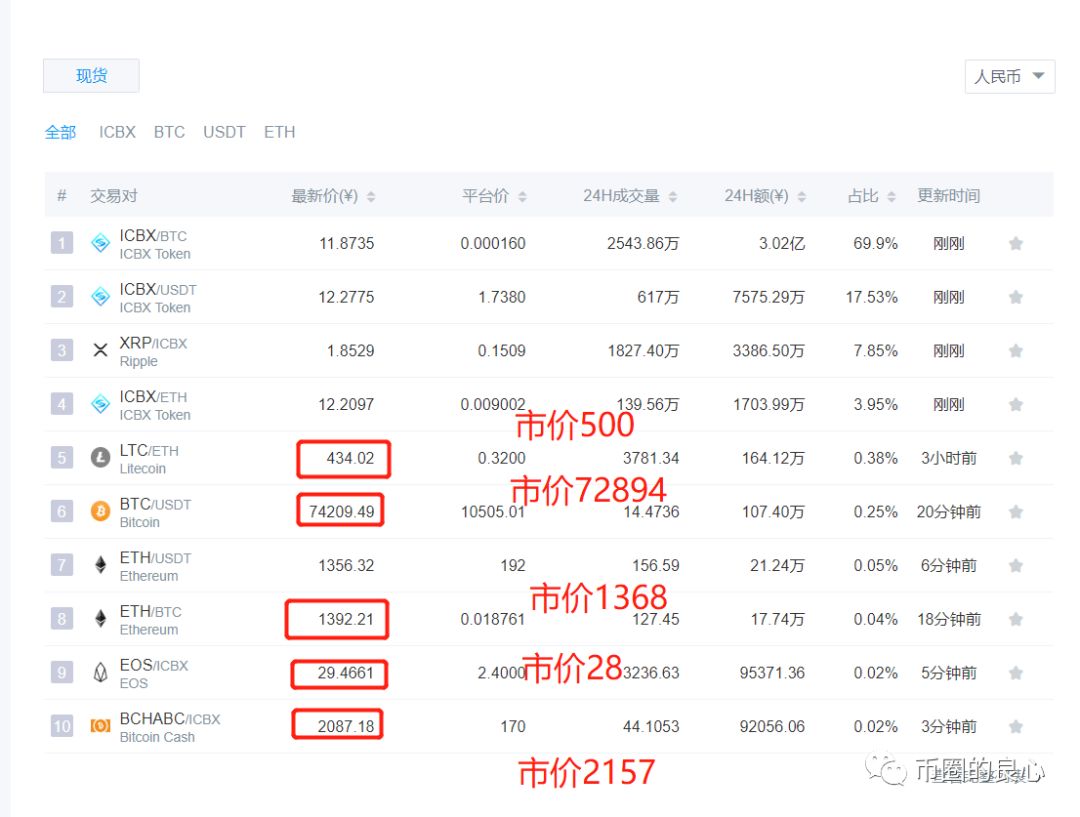Open the BTC/USDT trading pair link
1080x817 pixels.
(x=155, y=504)
